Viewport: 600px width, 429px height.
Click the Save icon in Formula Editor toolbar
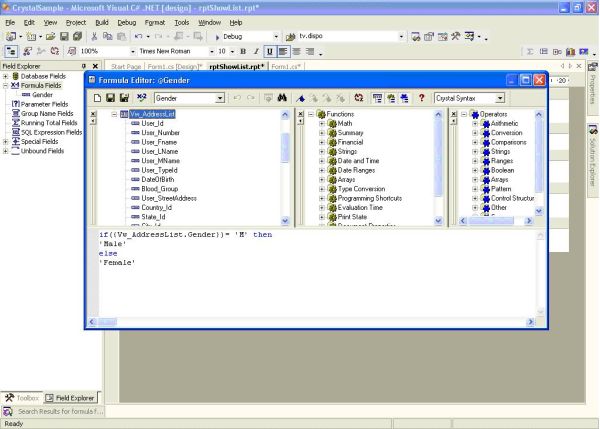point(111,98)
